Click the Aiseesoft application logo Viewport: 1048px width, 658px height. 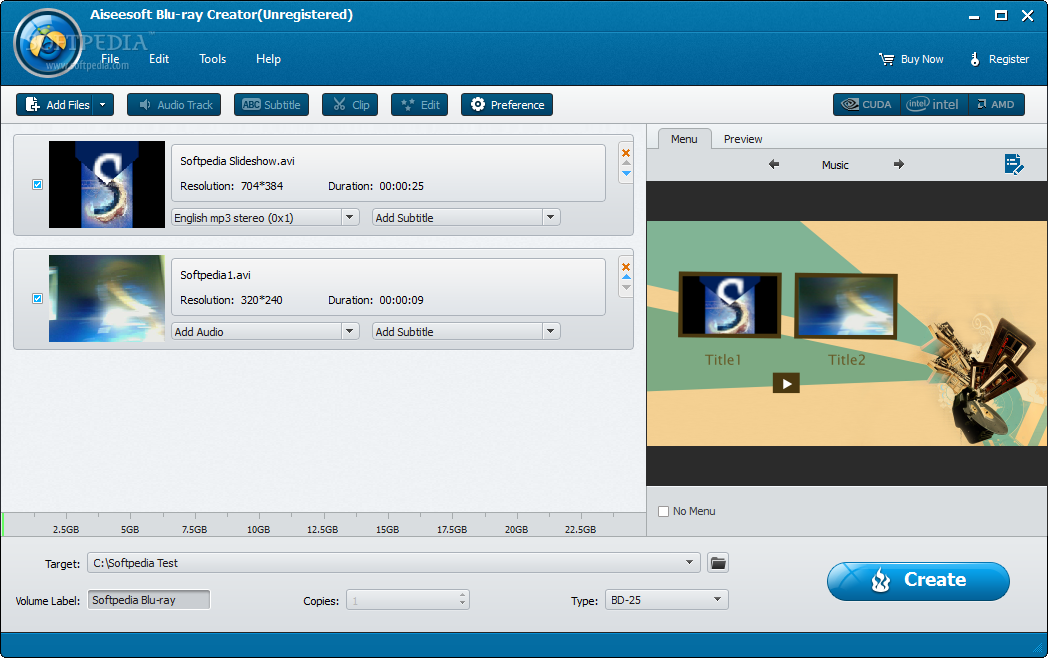point(48,43)
